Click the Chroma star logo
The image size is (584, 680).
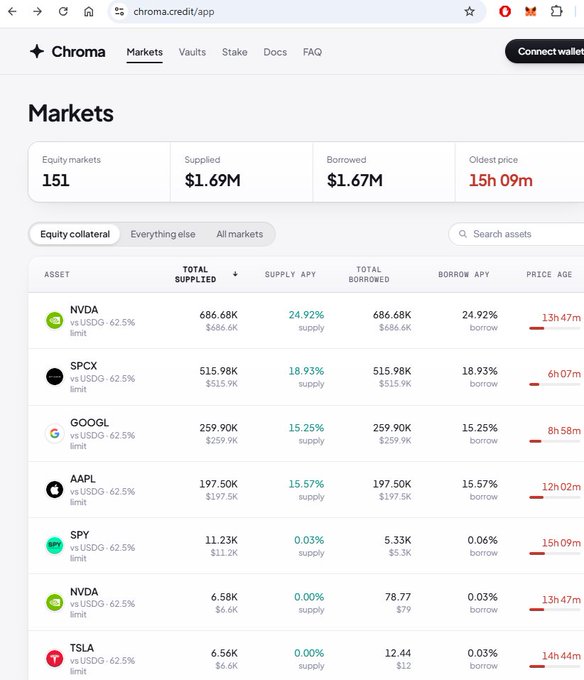click(x=37, y=52)
